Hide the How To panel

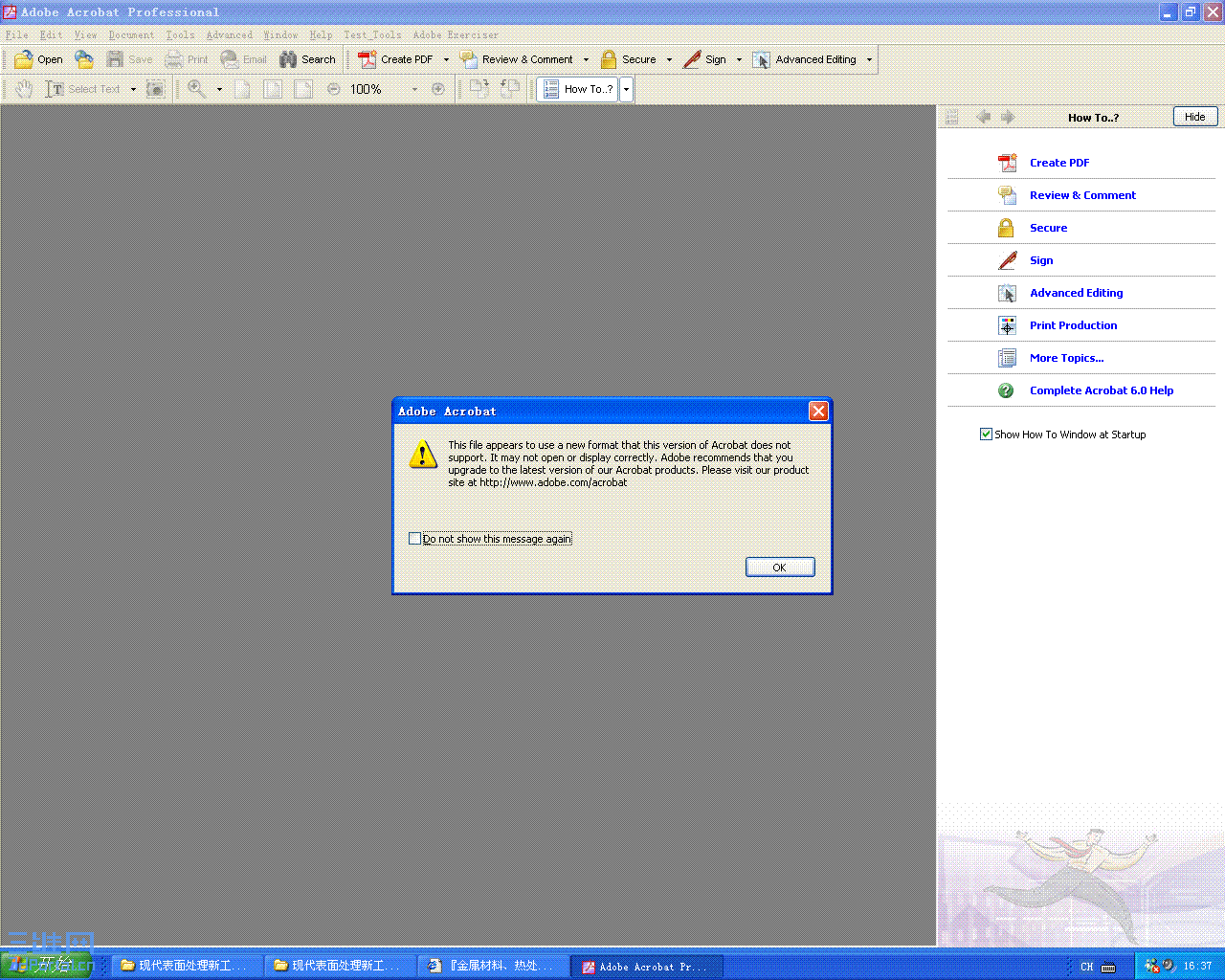pos(1195,117)
